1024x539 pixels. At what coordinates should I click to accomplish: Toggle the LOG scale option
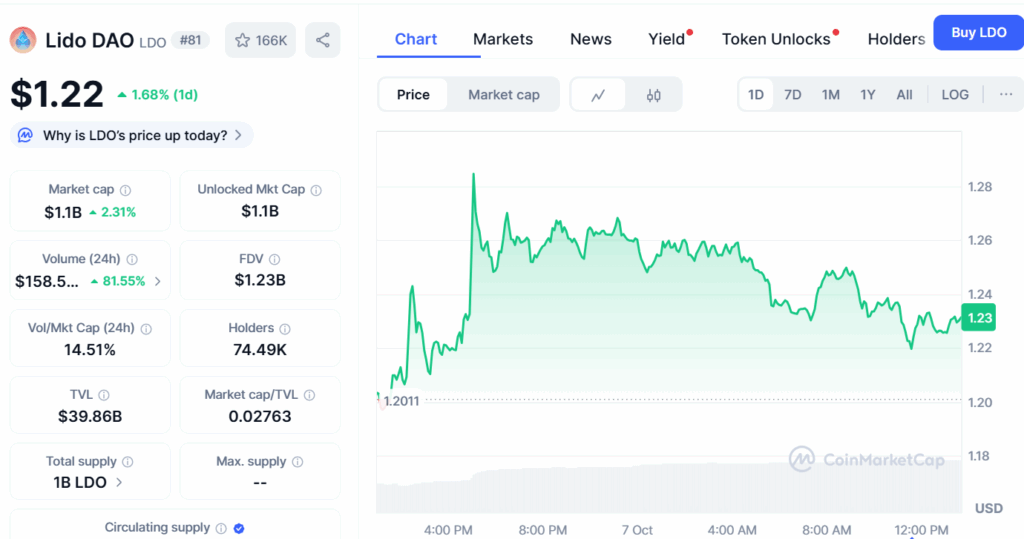[955, 94]
